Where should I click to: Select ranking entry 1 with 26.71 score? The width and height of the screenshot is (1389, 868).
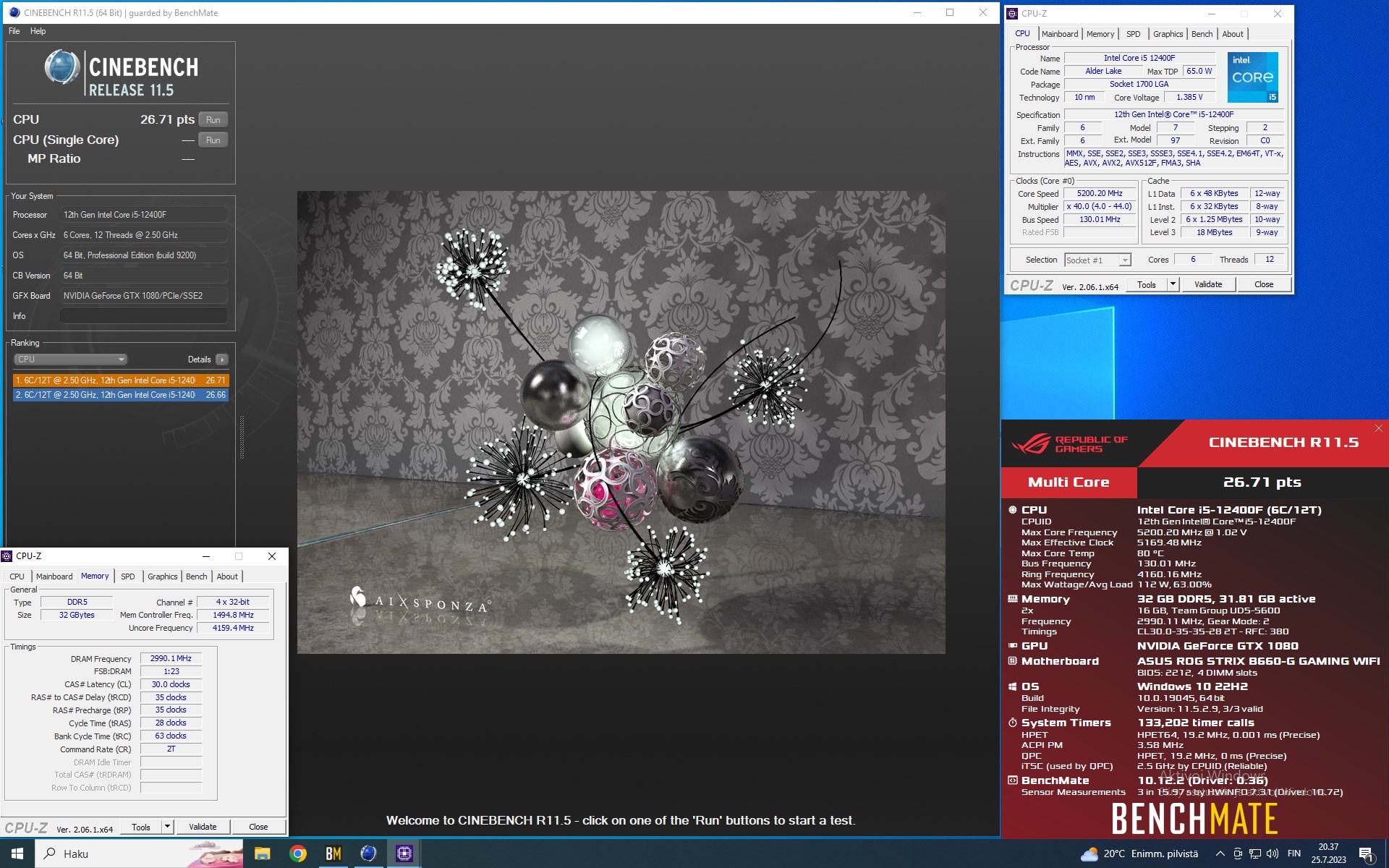(x=121, y=380)
